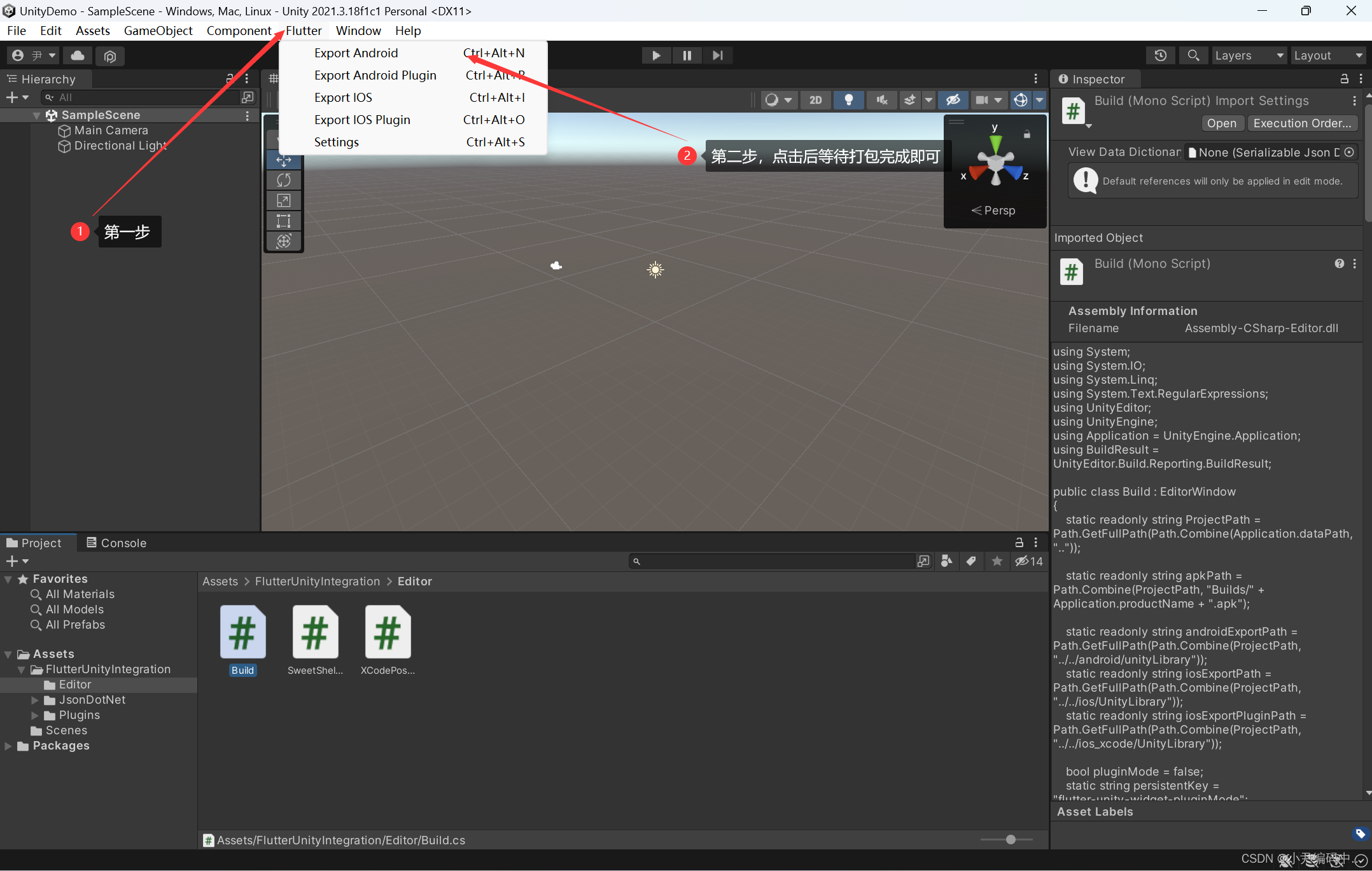The height and width of the screenshot is (871, 1372).
Task: Click the Pause button
Action: (687, 55)
